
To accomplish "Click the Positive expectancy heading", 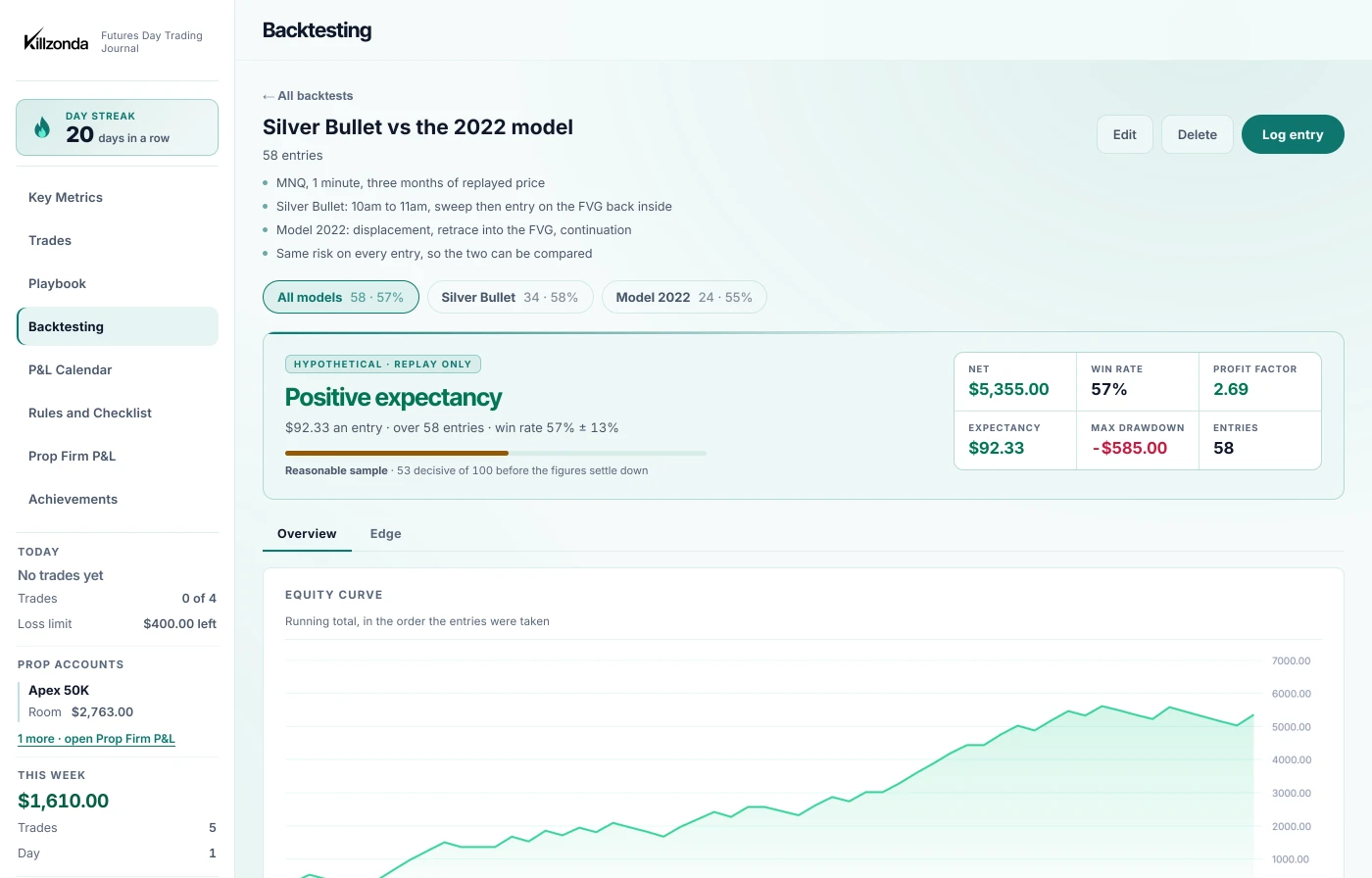I will (x=393, y=397).
